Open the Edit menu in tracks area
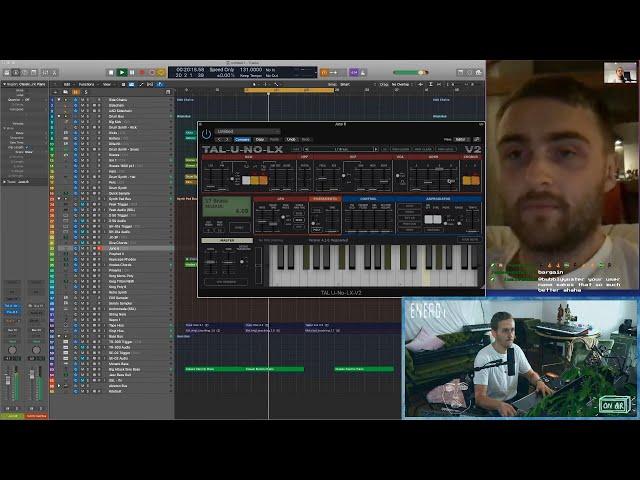Viewport: 640px width, 480px height. coord(67,84)
